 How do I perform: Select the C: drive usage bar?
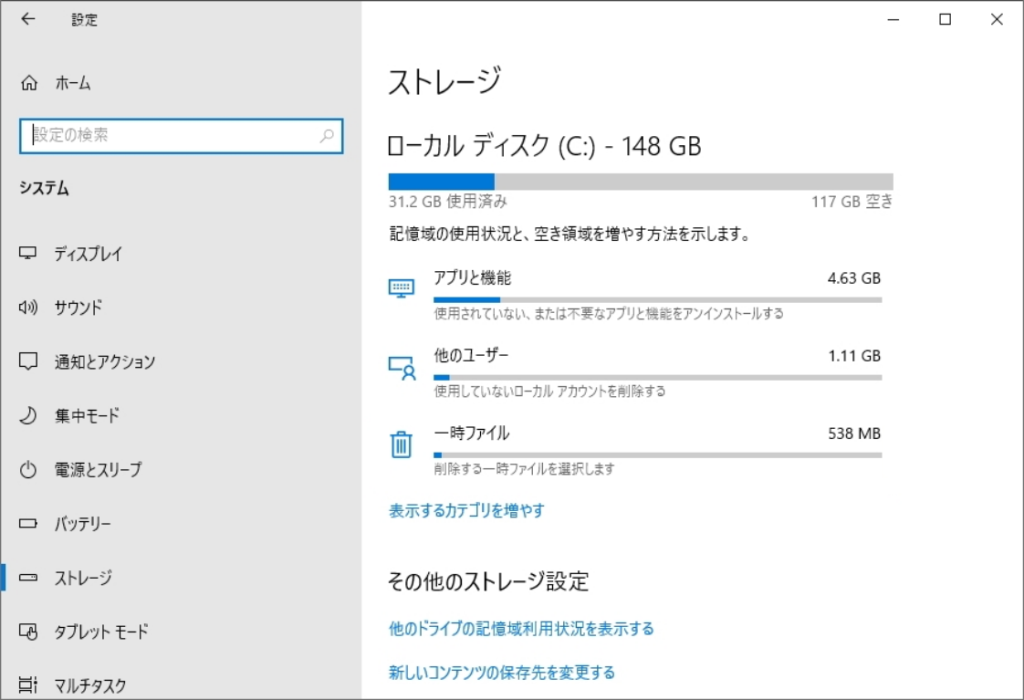coord(641,182)
